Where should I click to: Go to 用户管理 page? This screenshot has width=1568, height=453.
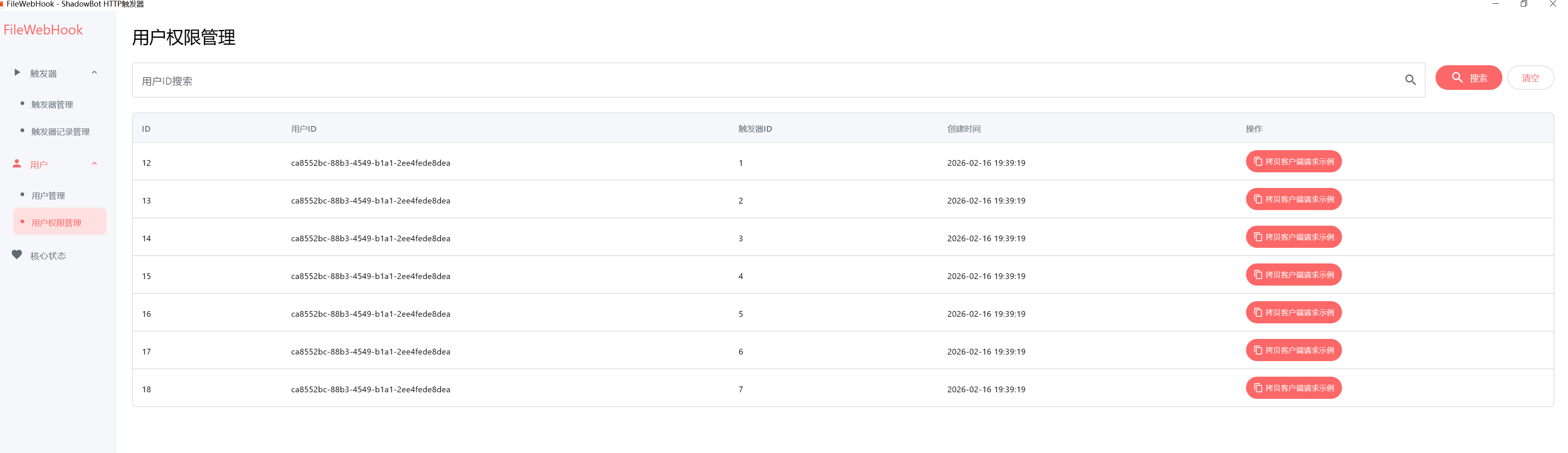coord(48,195)
